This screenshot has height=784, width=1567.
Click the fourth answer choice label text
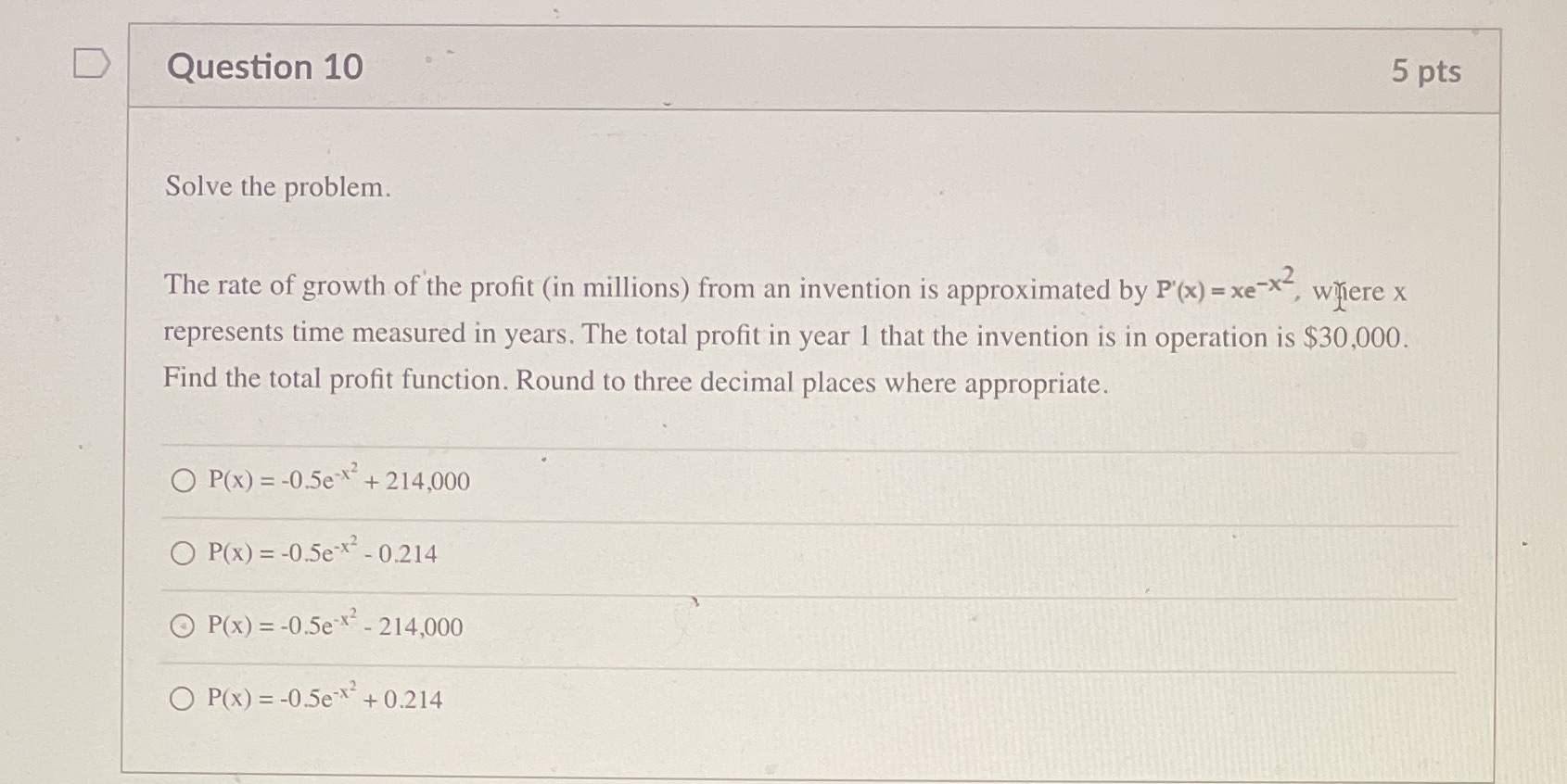(325, 698)
